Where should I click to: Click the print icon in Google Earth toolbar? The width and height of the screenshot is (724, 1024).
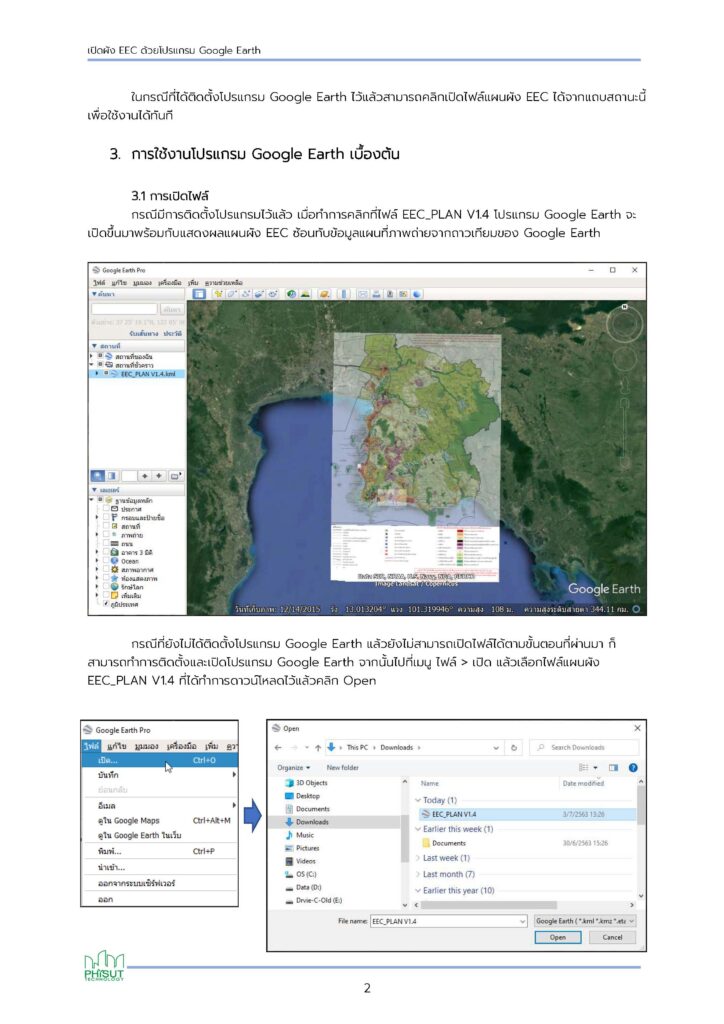(377, 294)
